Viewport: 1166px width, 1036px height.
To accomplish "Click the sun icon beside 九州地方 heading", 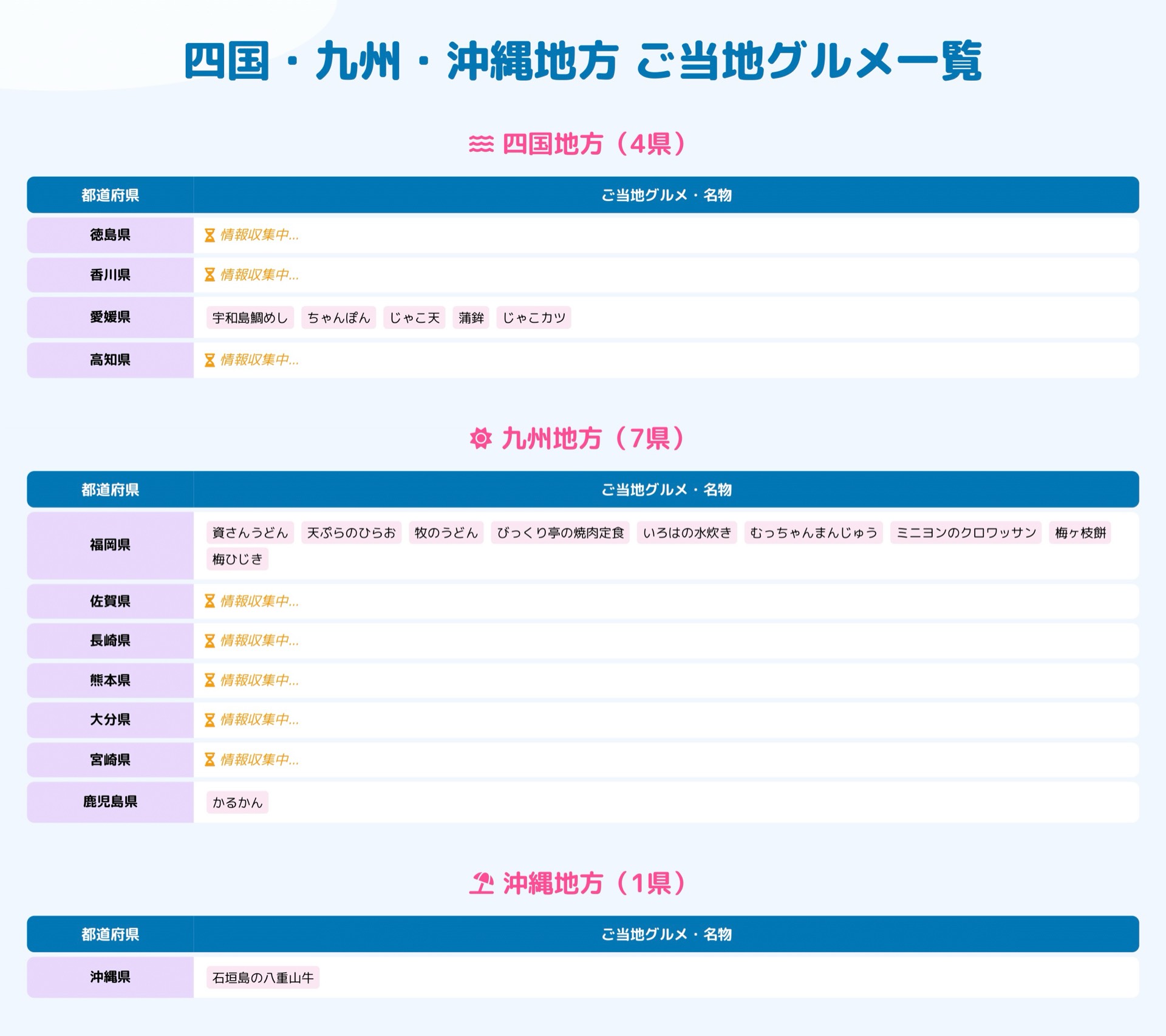I will pyautogui.click(x=480, y=438).
